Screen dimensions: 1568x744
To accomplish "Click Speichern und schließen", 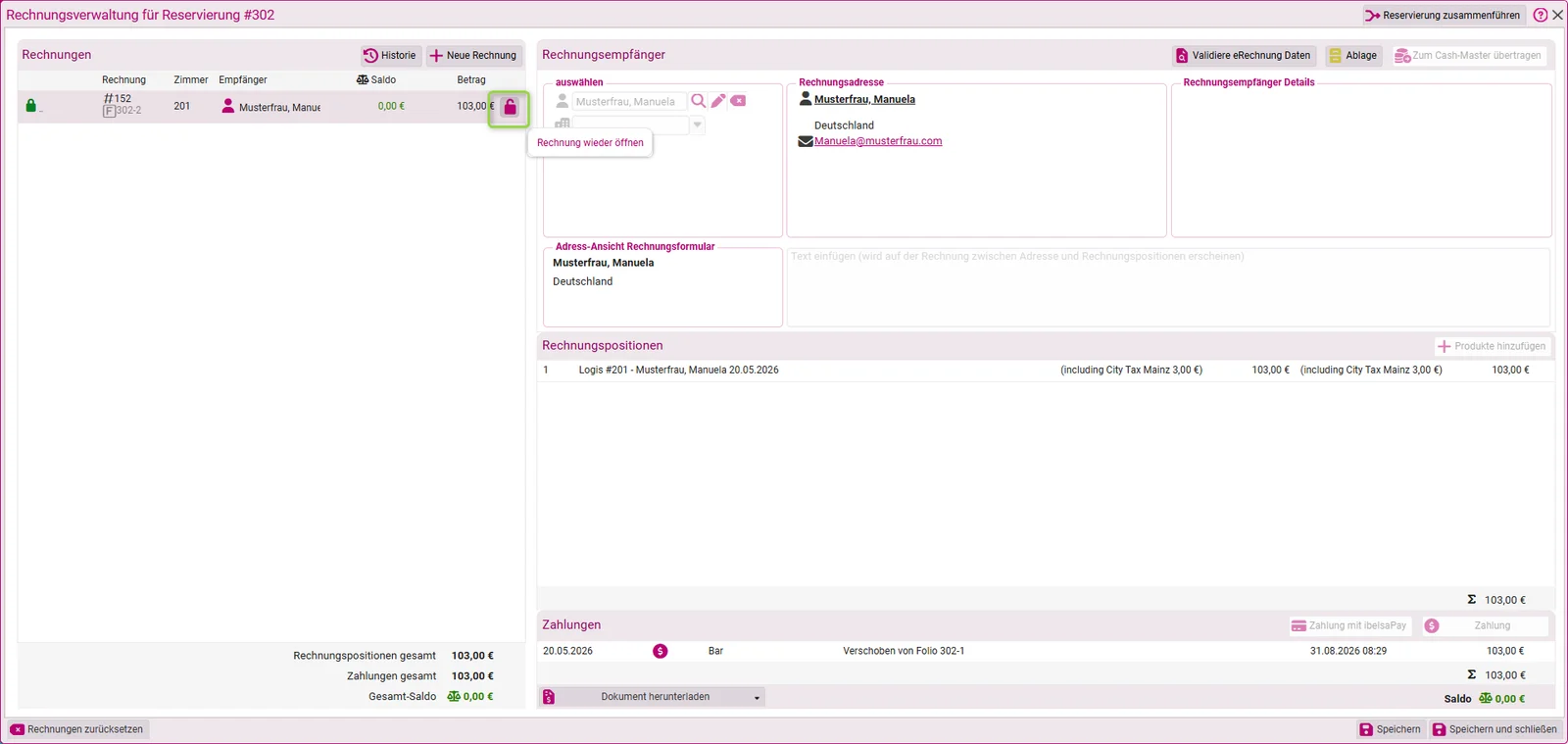I will click(x=1494, y=729).
